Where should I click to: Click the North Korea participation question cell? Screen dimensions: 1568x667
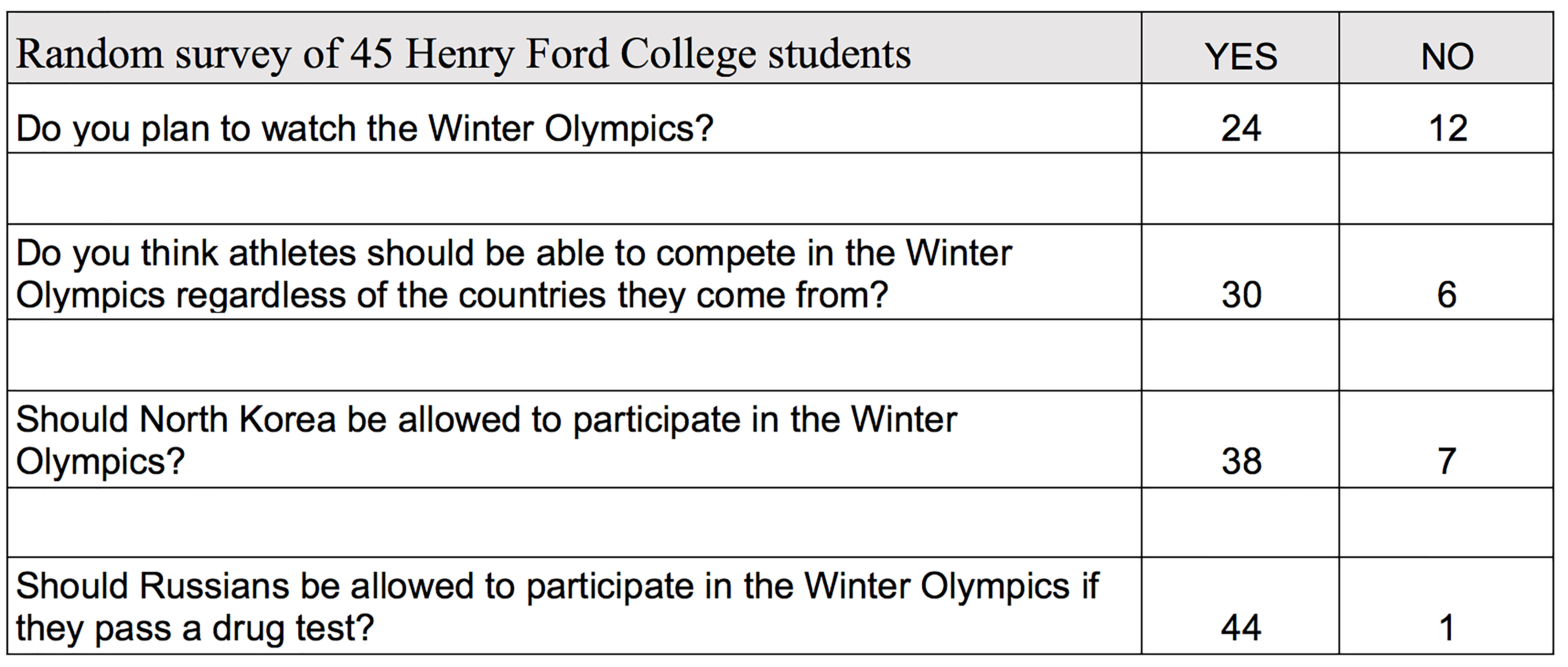[574, 439]
